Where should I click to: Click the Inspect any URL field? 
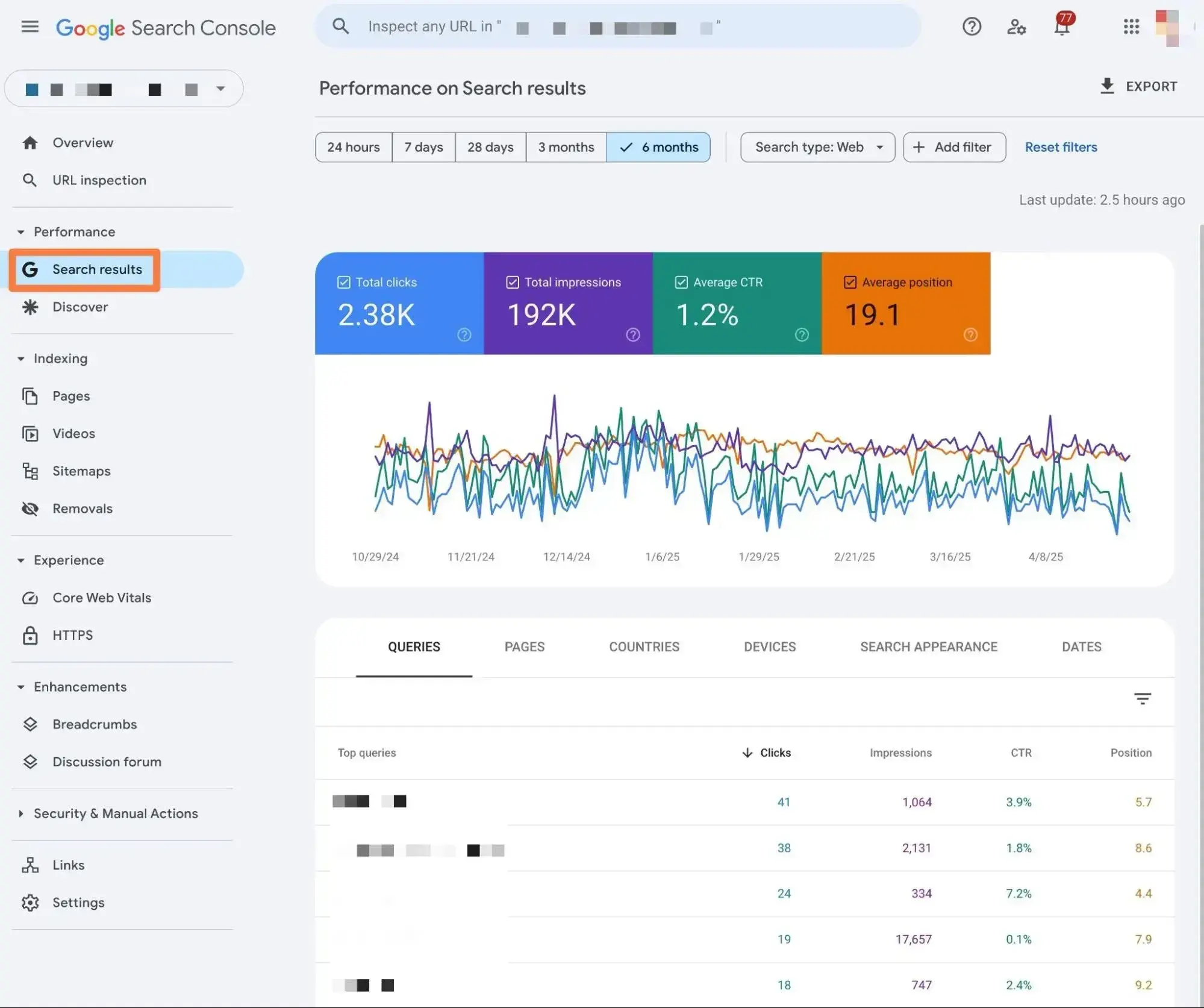(x=617, y=27)
